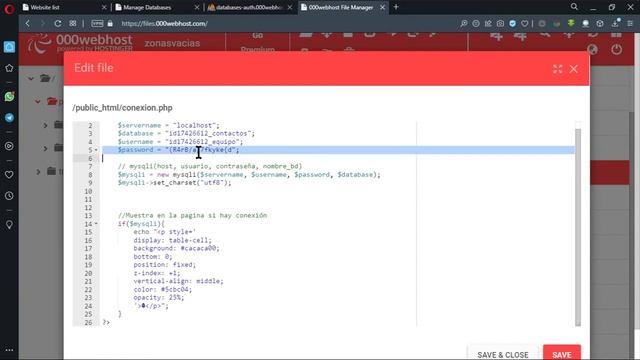Screen dimensions: 640x360
Task: Click the new mysqli connection line
Action: pyautogui.click(x=249, y=175)
